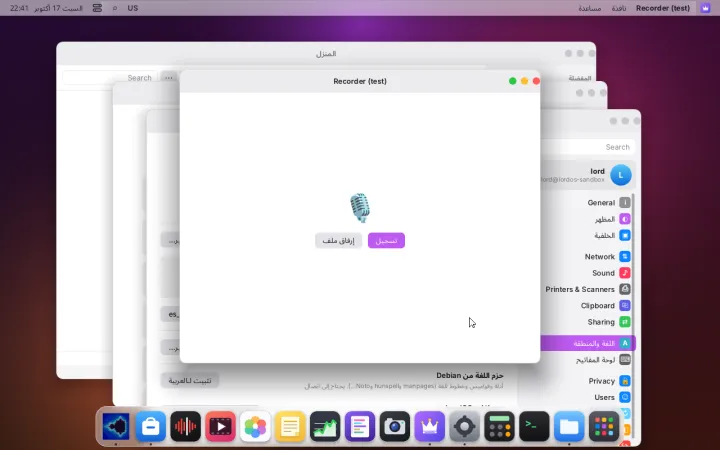Select General in Settings sidebar

[x=588, y=202]
